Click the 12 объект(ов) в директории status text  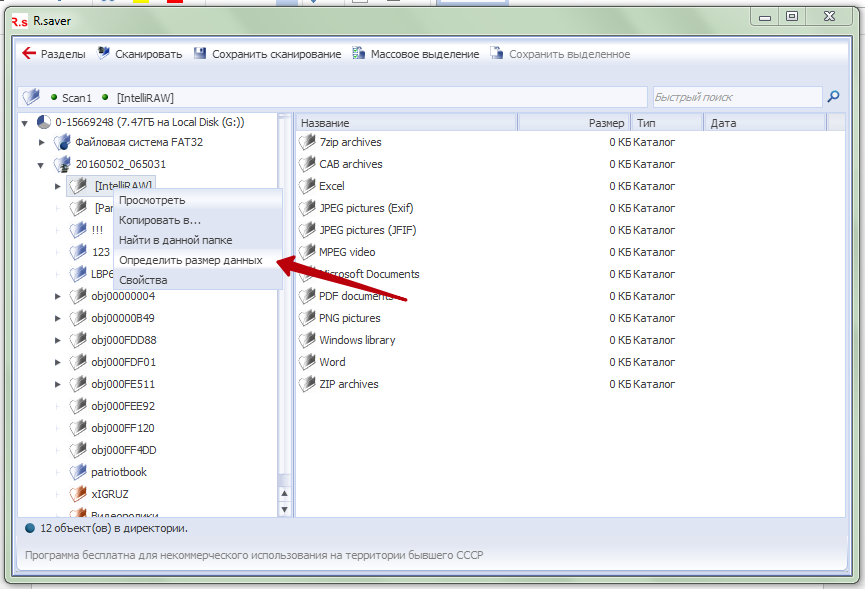(x=114, y=528)
